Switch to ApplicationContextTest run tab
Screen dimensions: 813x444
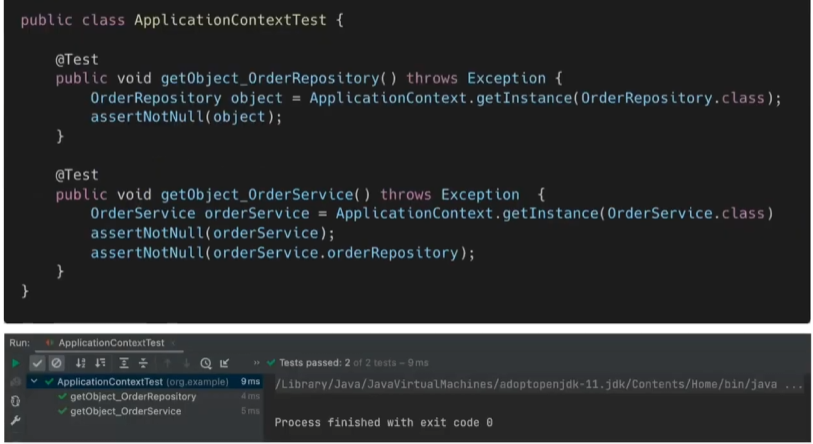[111, 343]
